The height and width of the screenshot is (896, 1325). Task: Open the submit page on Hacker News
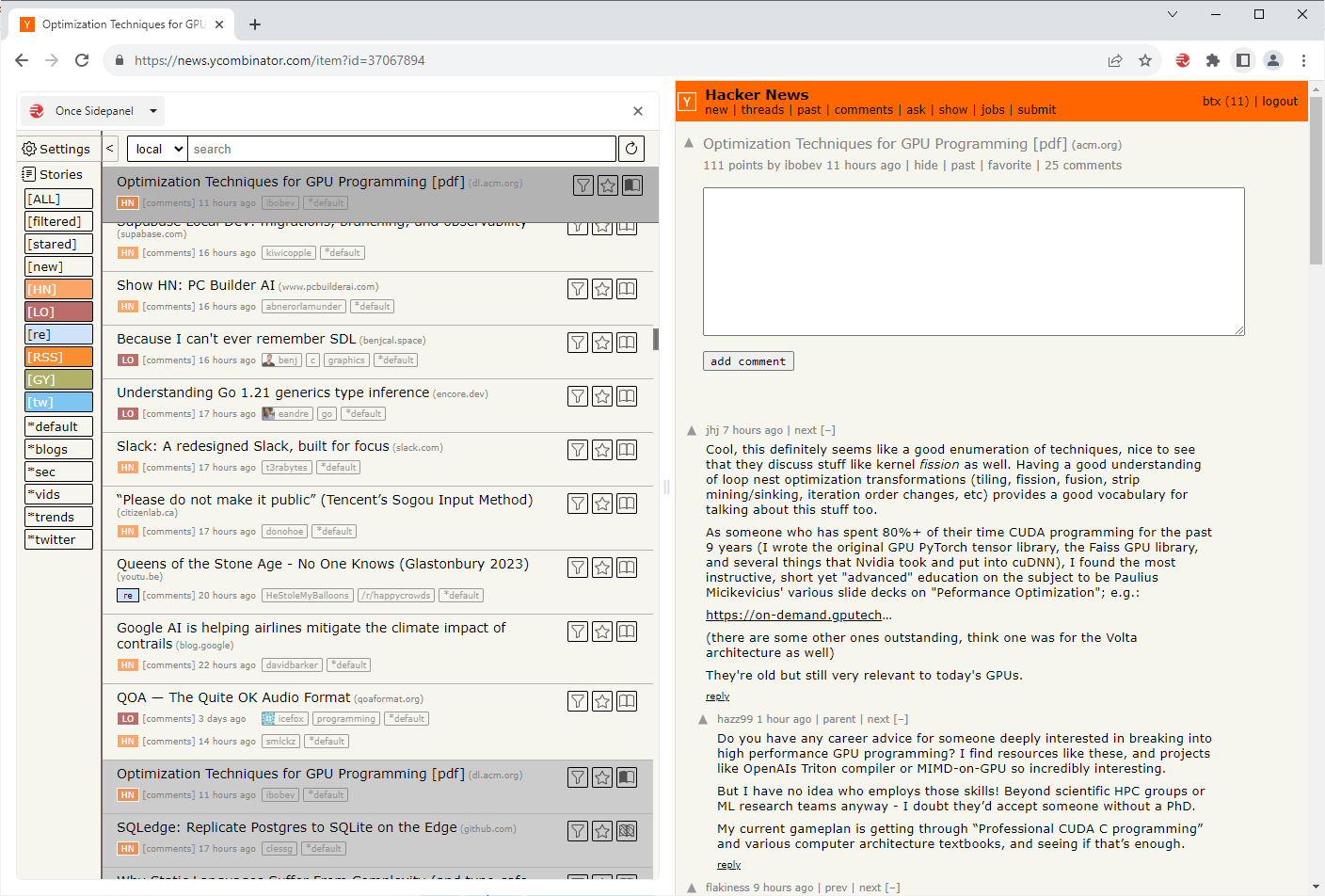point(1036,110)
